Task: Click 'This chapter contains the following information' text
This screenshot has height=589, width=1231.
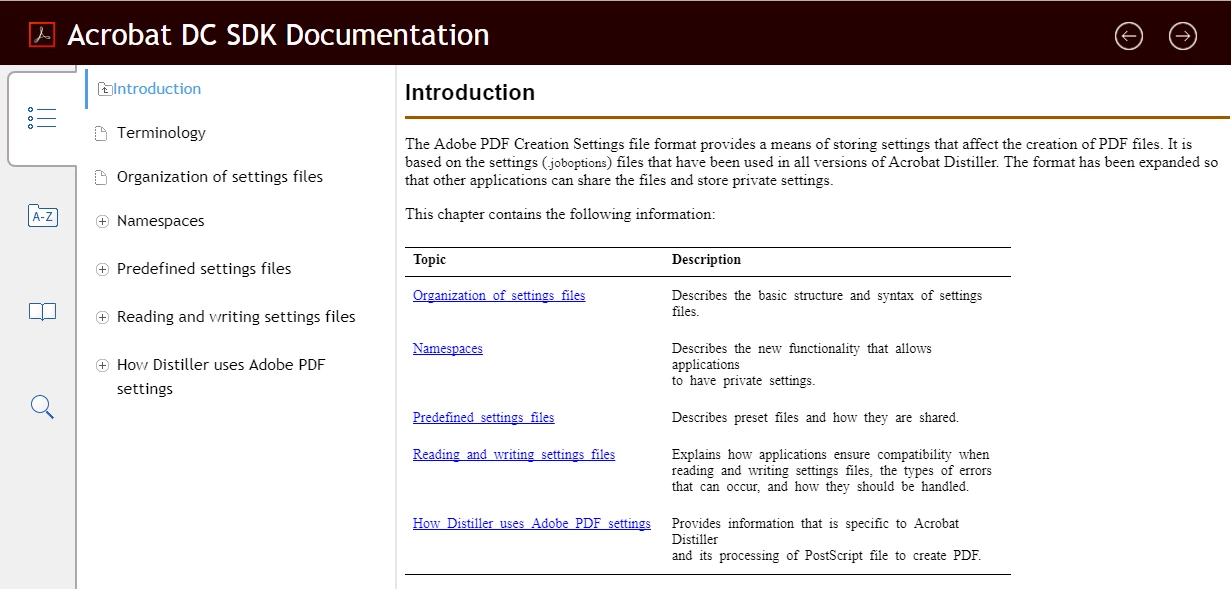Action: click(x=560, y=215)
